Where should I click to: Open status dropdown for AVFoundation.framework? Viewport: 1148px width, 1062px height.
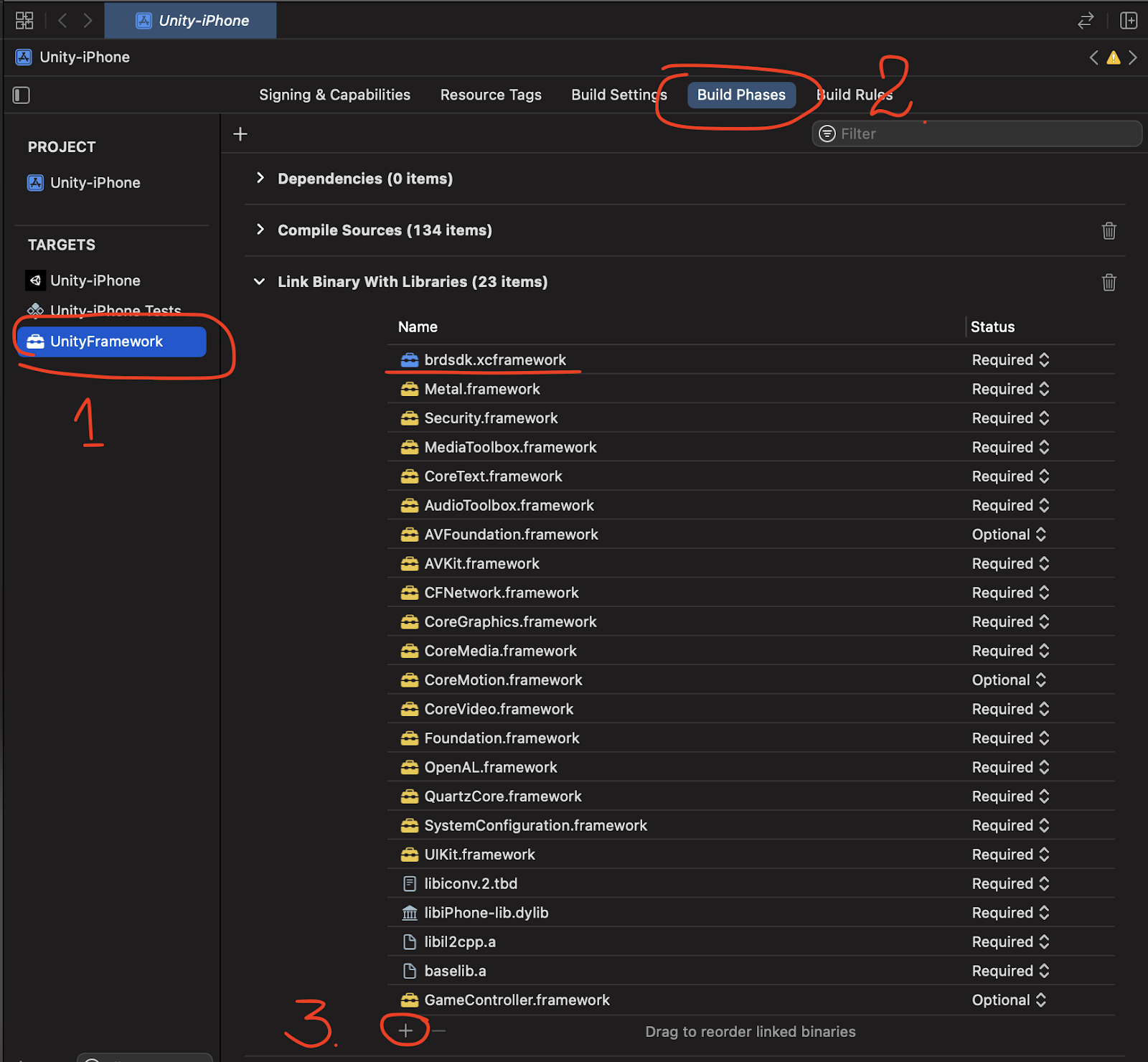point(1010,535)
